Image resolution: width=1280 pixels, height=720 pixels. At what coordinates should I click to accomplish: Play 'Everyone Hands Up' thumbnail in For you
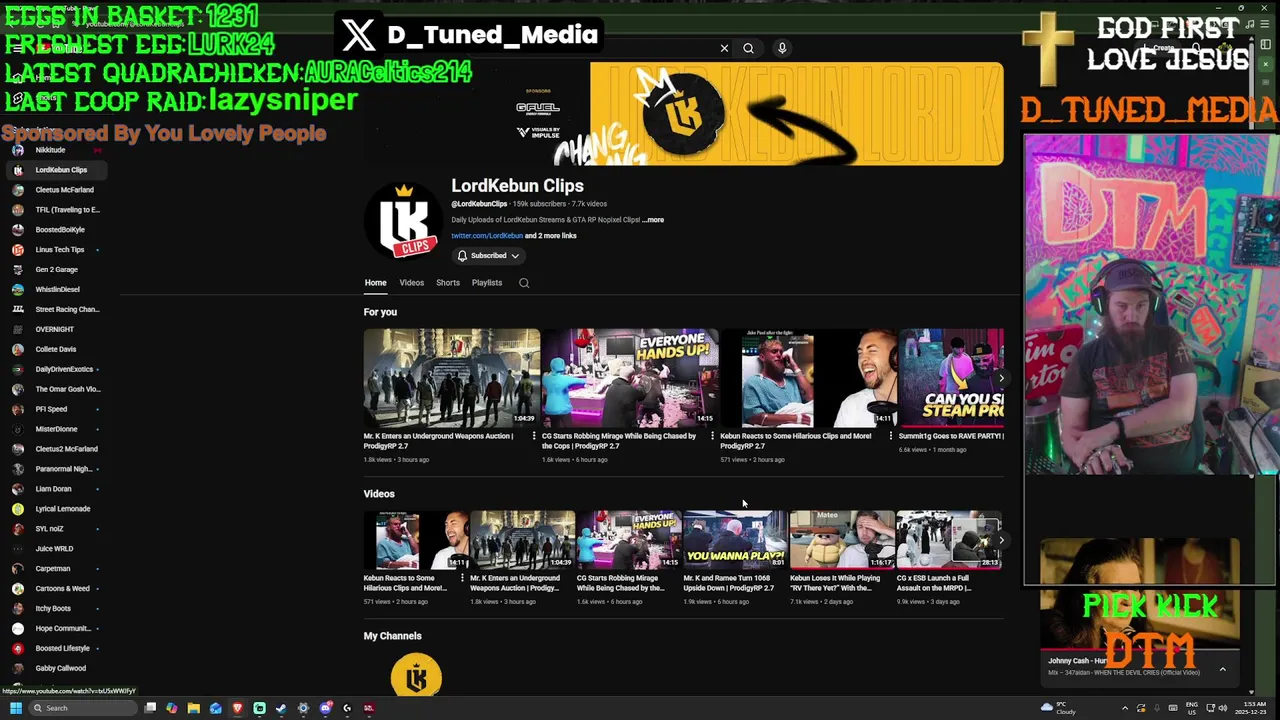click(x=630, y=377)
